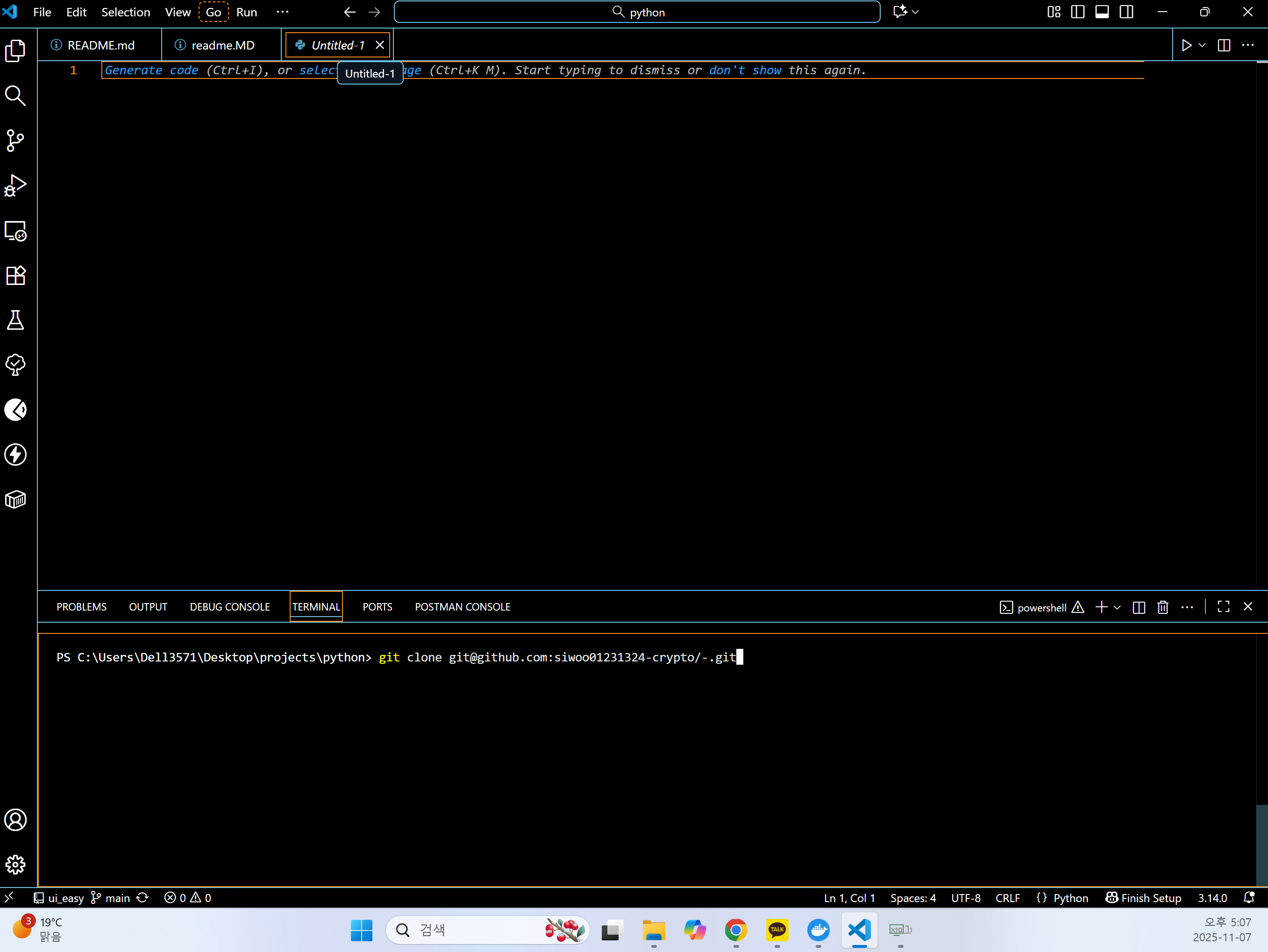The width and height of the screenshot is (1268, 952).
Task: Expand the run file dropdown arrow
Action: coord(1202,45)
